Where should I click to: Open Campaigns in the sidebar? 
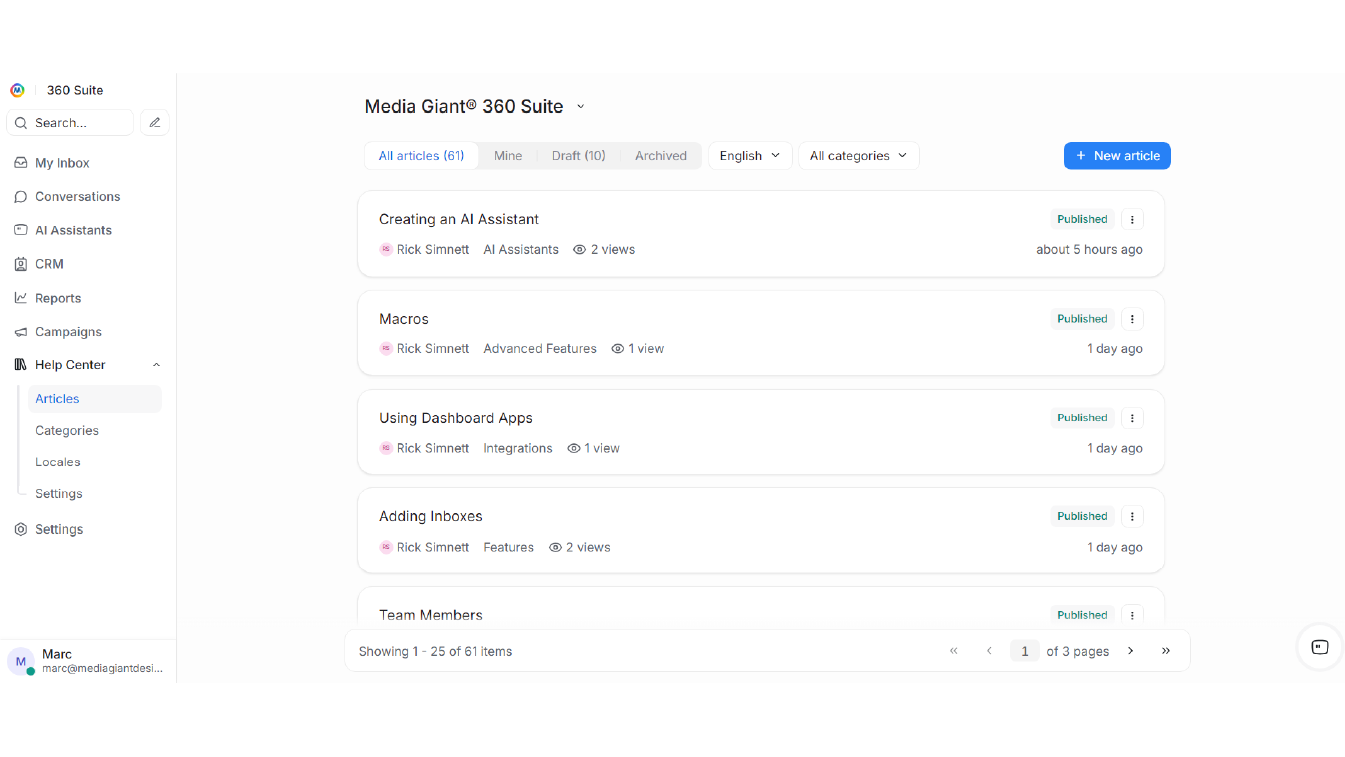coord(68,332)
